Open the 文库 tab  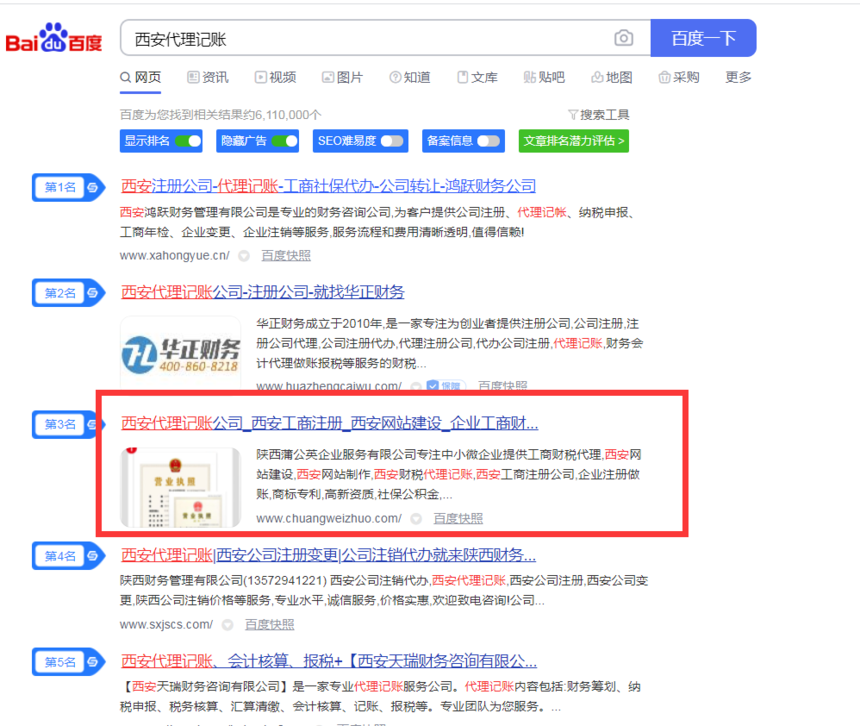[x=478, y=77]
